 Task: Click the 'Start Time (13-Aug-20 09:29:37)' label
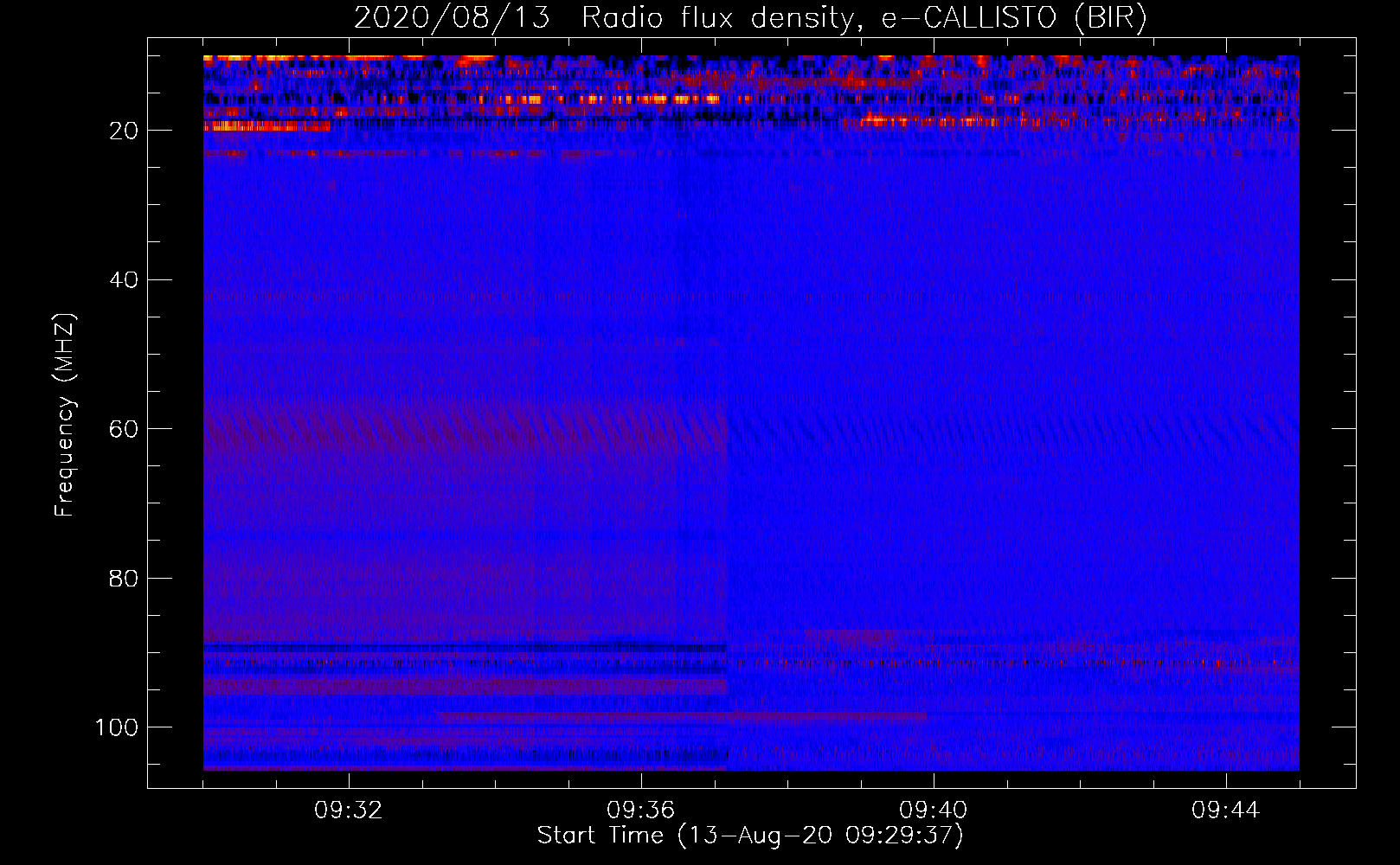pyautogui.click(x=750, y=836)
